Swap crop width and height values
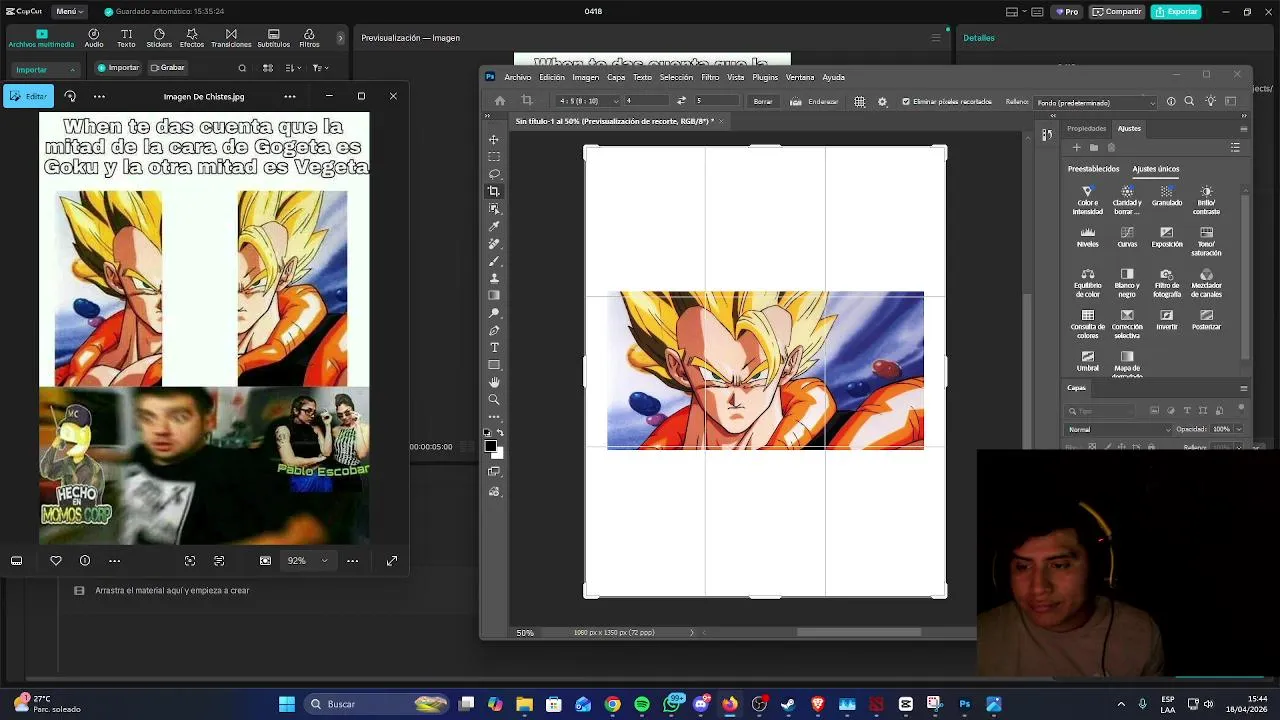Viewport: 1280px width, 720px height. point(681,101)
